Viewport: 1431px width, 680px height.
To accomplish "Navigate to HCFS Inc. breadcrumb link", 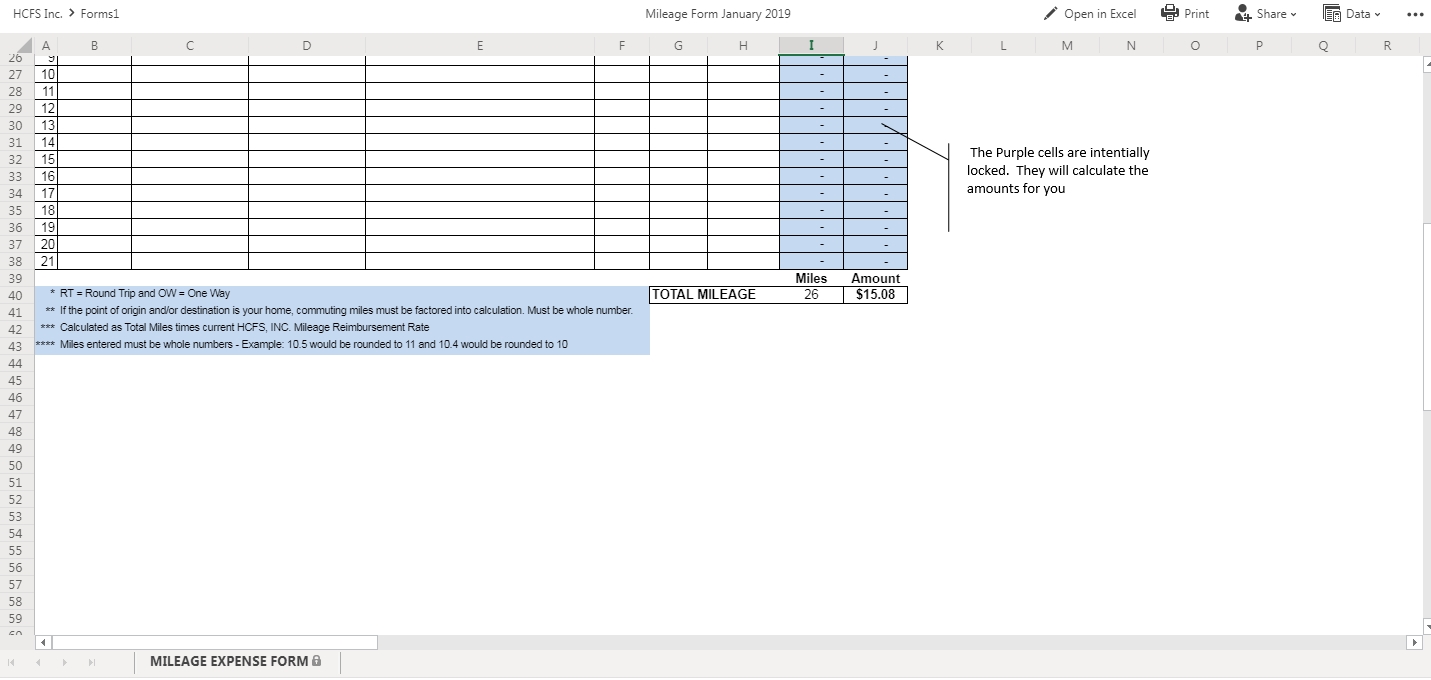I will (x=35, y=14).
